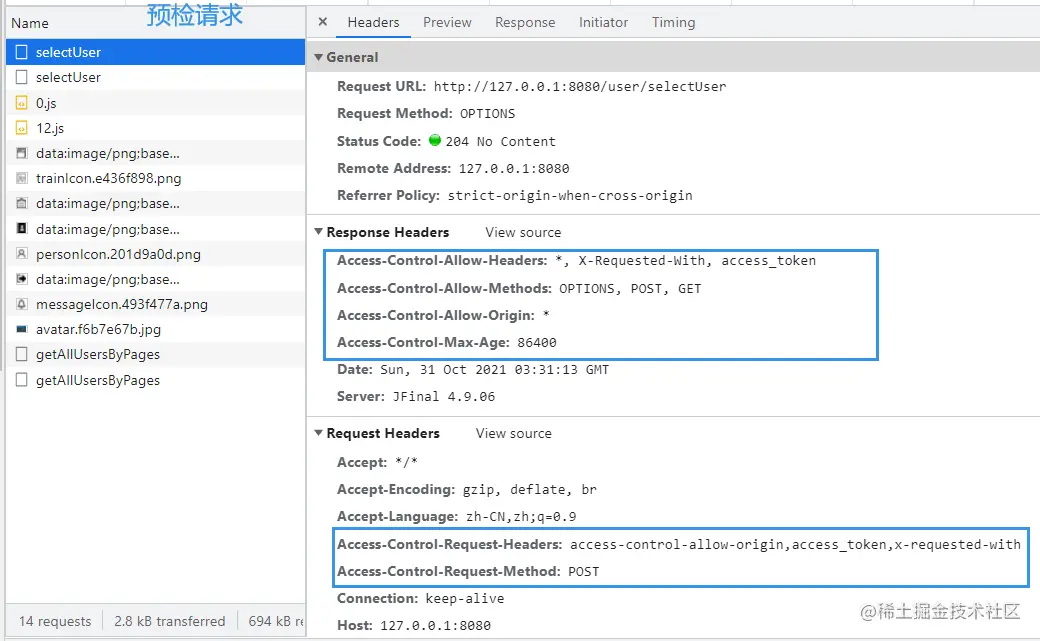The image size is (1040, 641).
Task: Open the Timing tab
Action: click(673, 23)
